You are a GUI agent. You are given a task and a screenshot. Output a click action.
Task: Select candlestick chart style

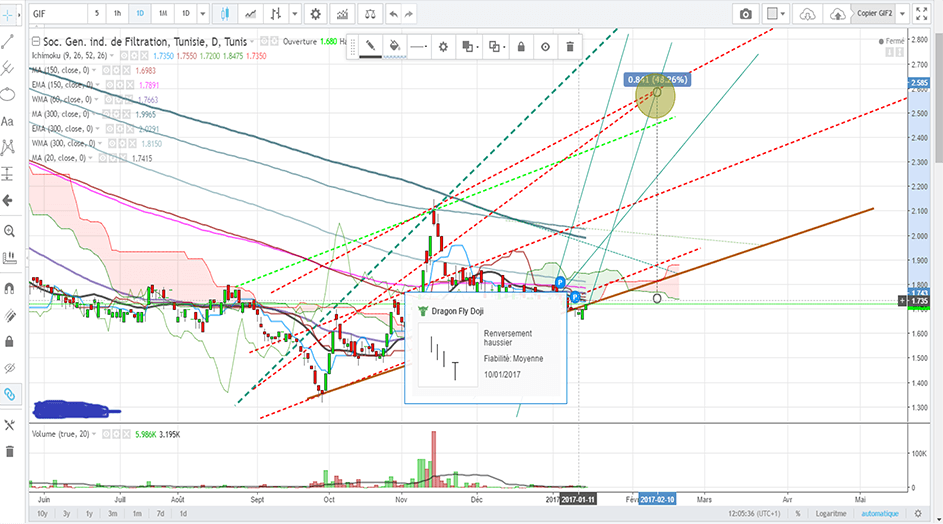[x=224, y=13]
